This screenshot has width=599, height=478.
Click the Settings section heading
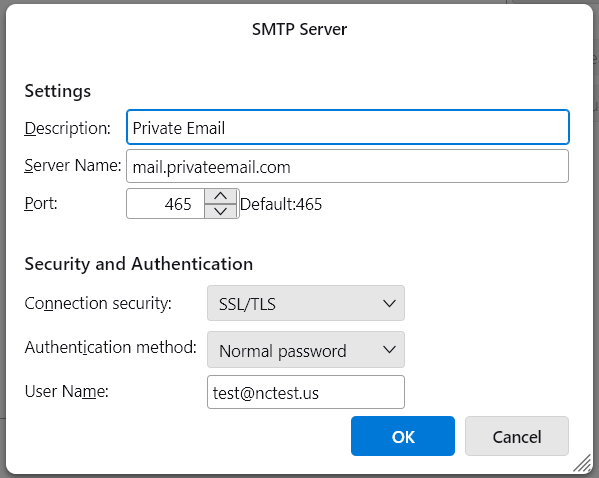coord(58,91)
